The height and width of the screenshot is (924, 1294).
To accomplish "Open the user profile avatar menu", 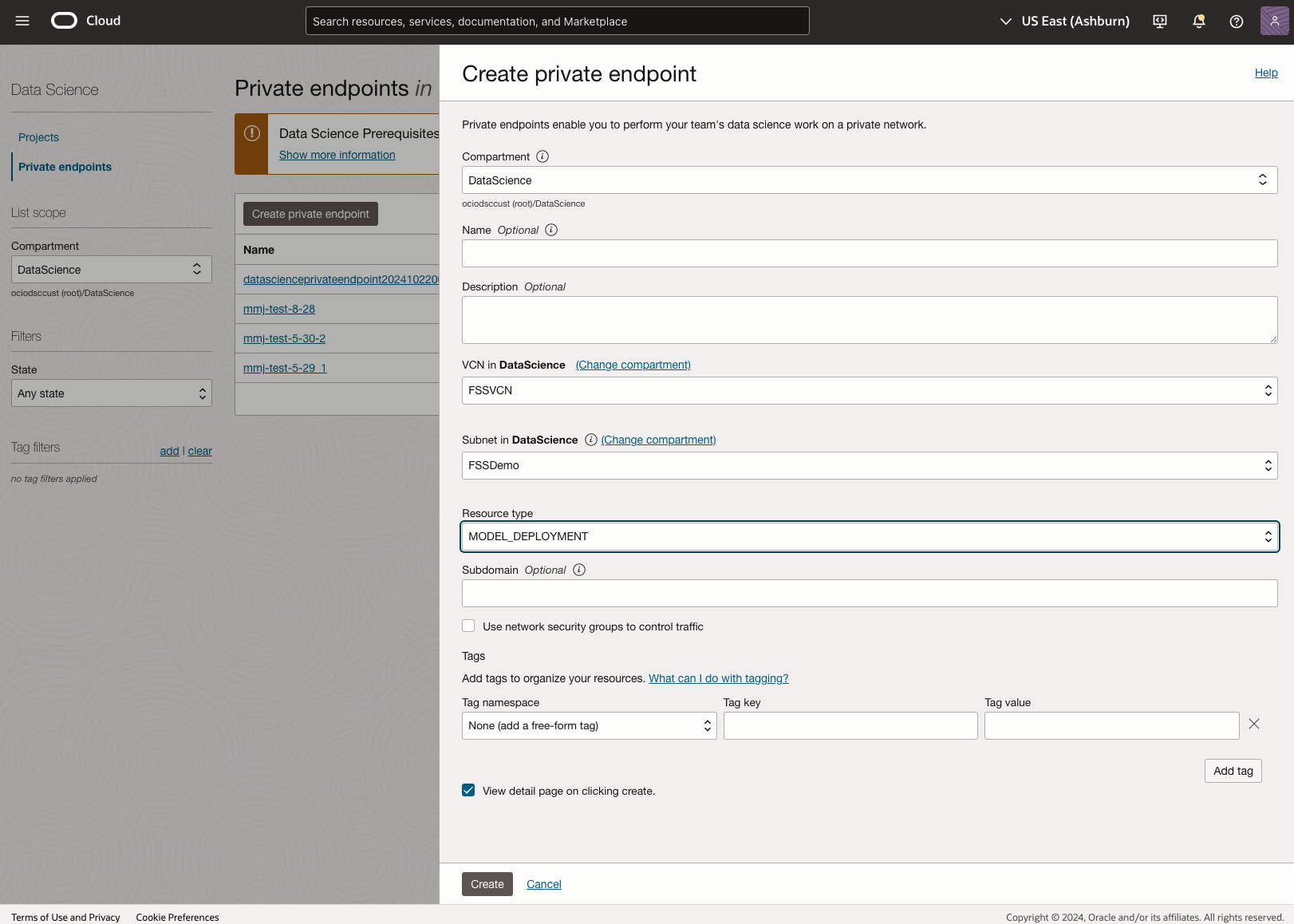I will click(1274, 22).
